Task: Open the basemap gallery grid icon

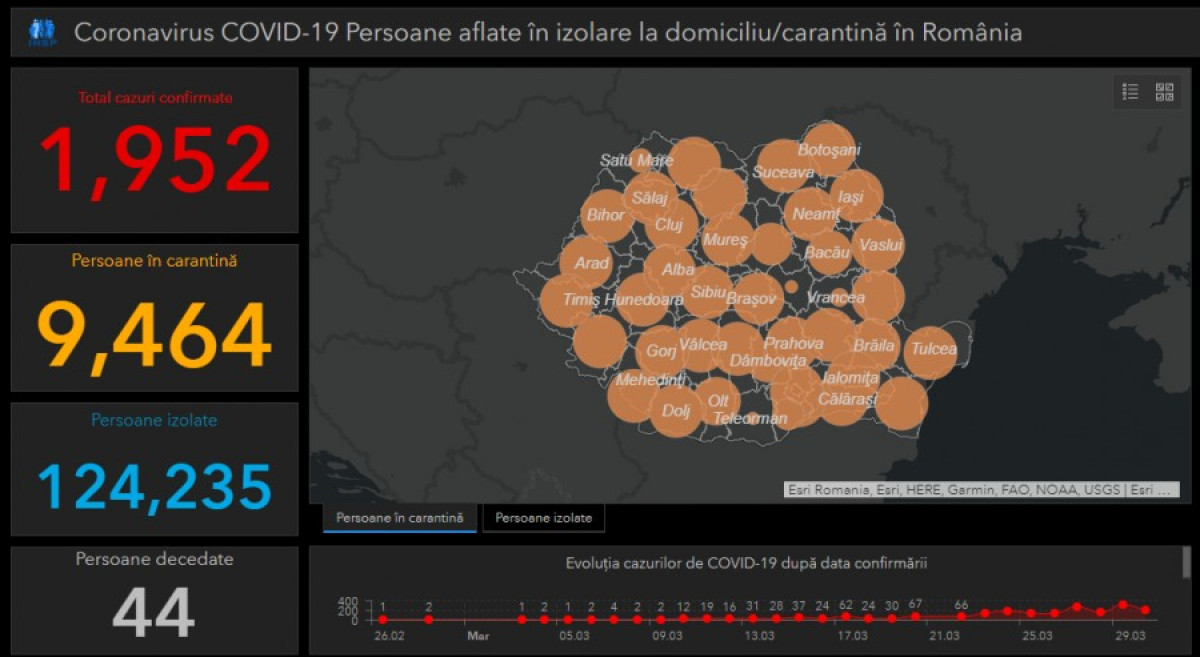Action: pyautogui.click(x=1164, y=92)
